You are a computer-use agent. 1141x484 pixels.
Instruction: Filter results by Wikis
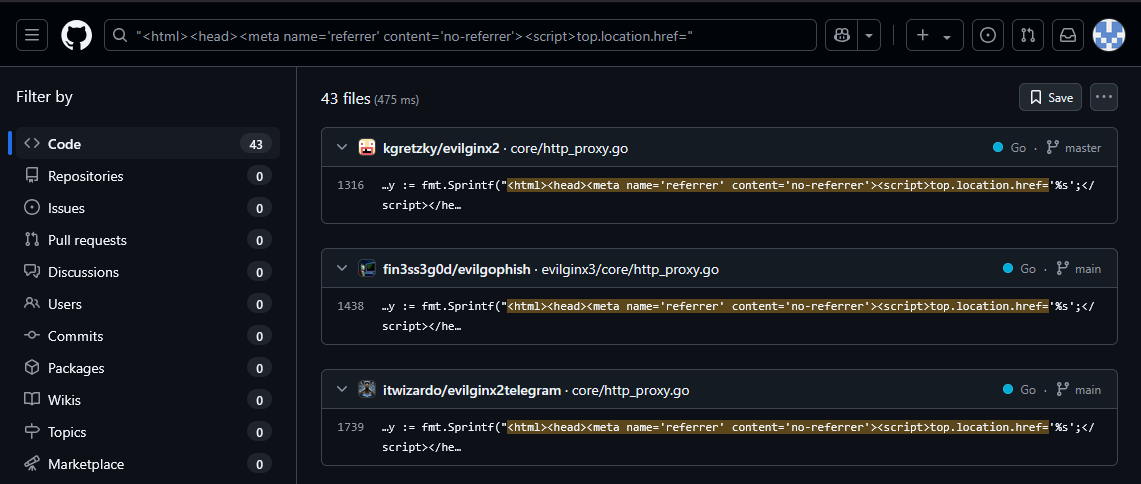(148, 400)
